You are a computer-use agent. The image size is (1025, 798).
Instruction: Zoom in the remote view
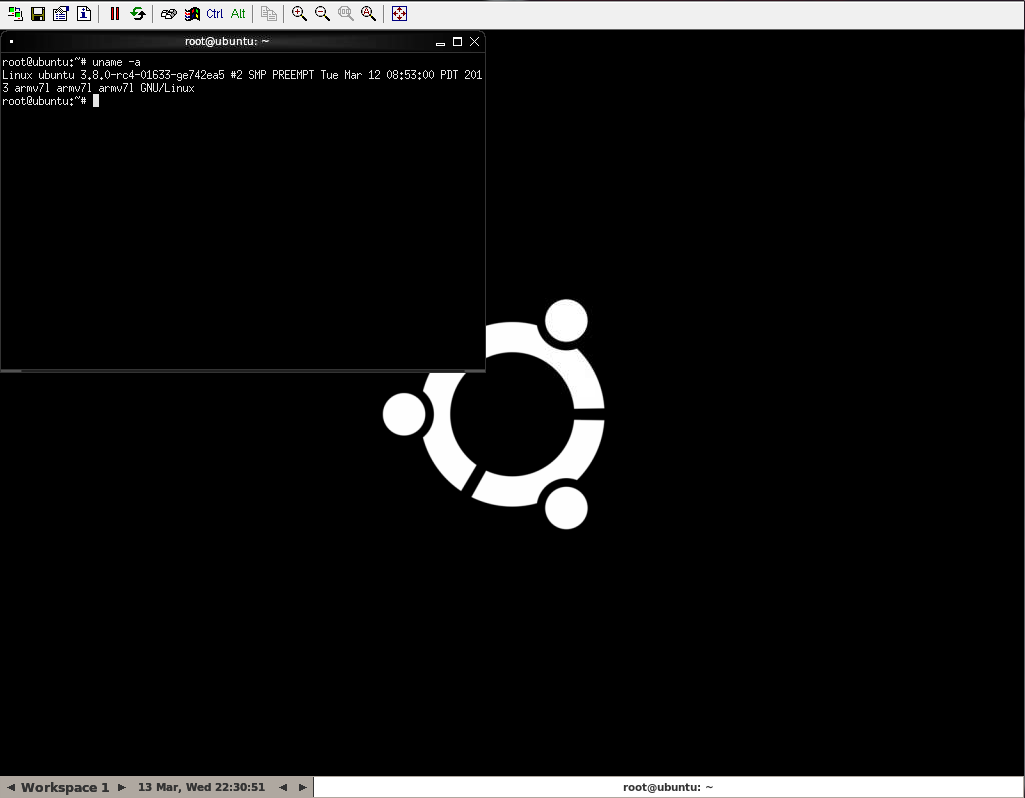[299, 14]
